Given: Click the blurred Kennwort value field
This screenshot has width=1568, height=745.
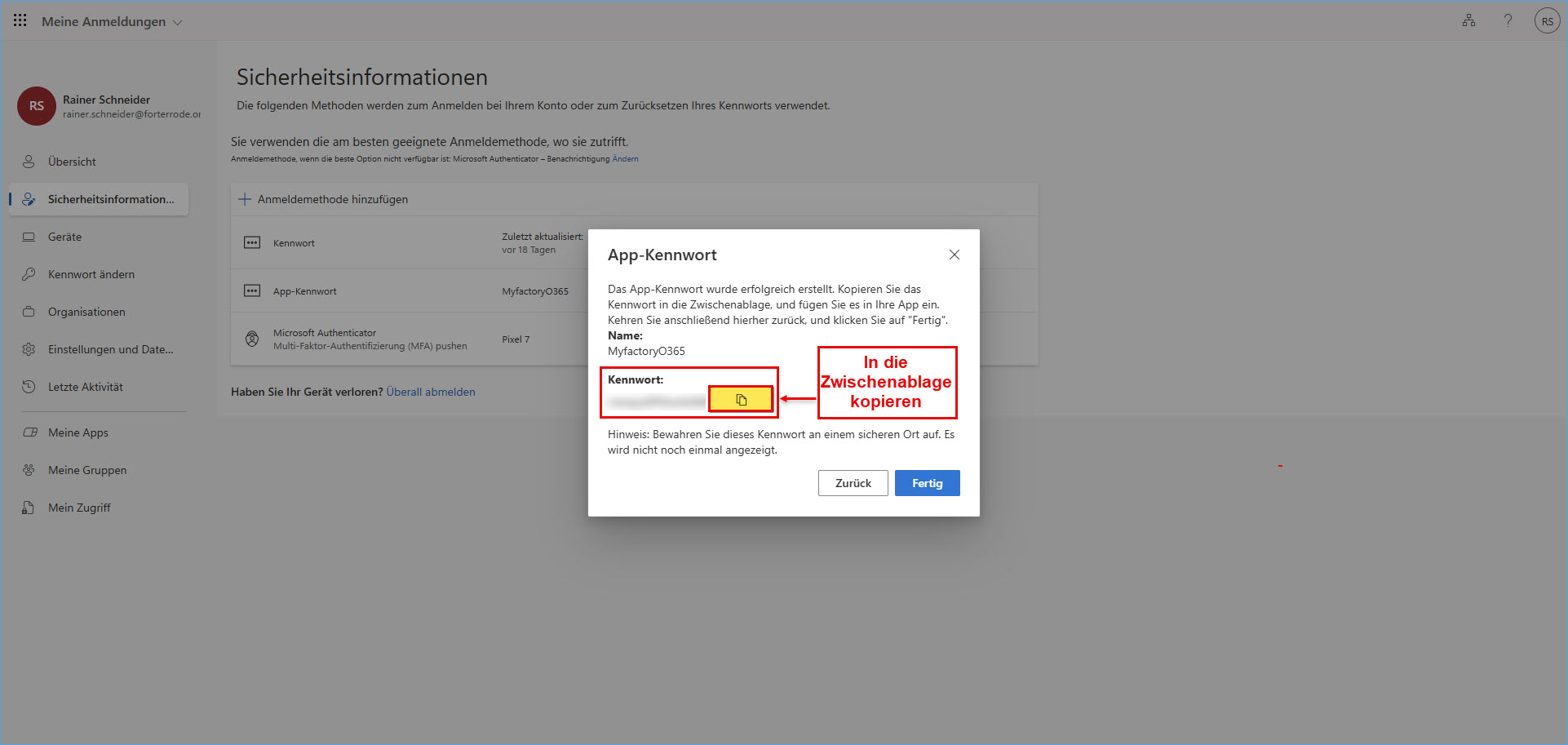Looking at the screenshot, I should [x=657, y=401].
